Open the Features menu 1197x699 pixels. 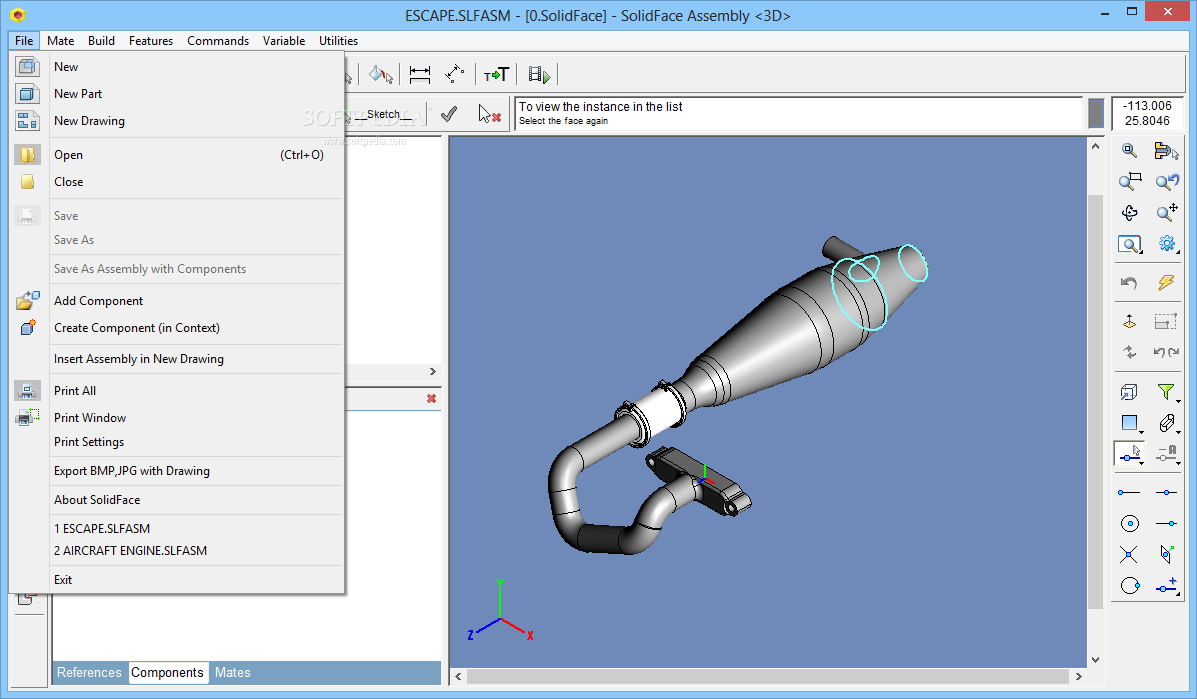151,40
